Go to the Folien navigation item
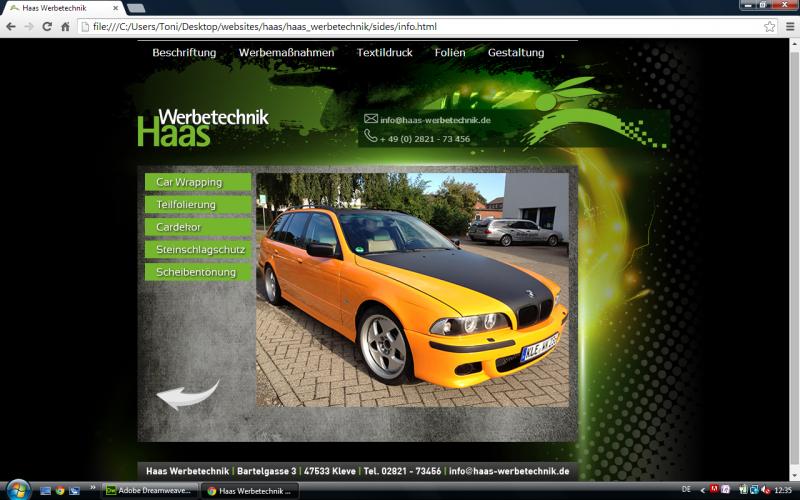The width and height of the screenshot is (800, 500). (x=450, y=53)
